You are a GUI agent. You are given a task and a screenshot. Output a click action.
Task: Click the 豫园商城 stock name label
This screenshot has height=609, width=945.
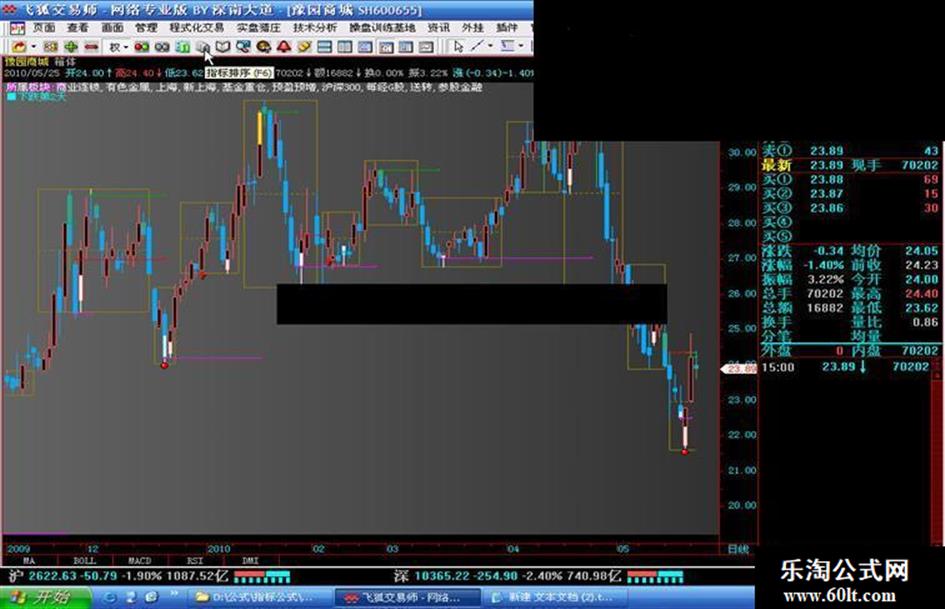coord(27,62)
